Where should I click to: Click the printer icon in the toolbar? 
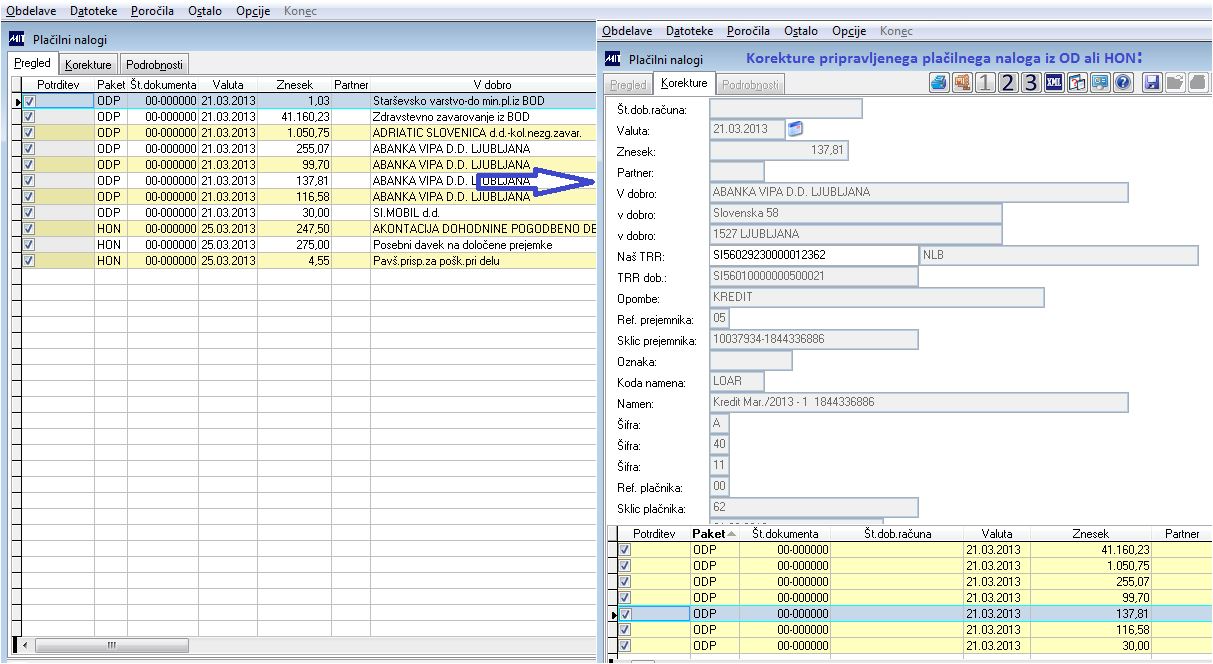pyautogui.click(x=939, y=83)
